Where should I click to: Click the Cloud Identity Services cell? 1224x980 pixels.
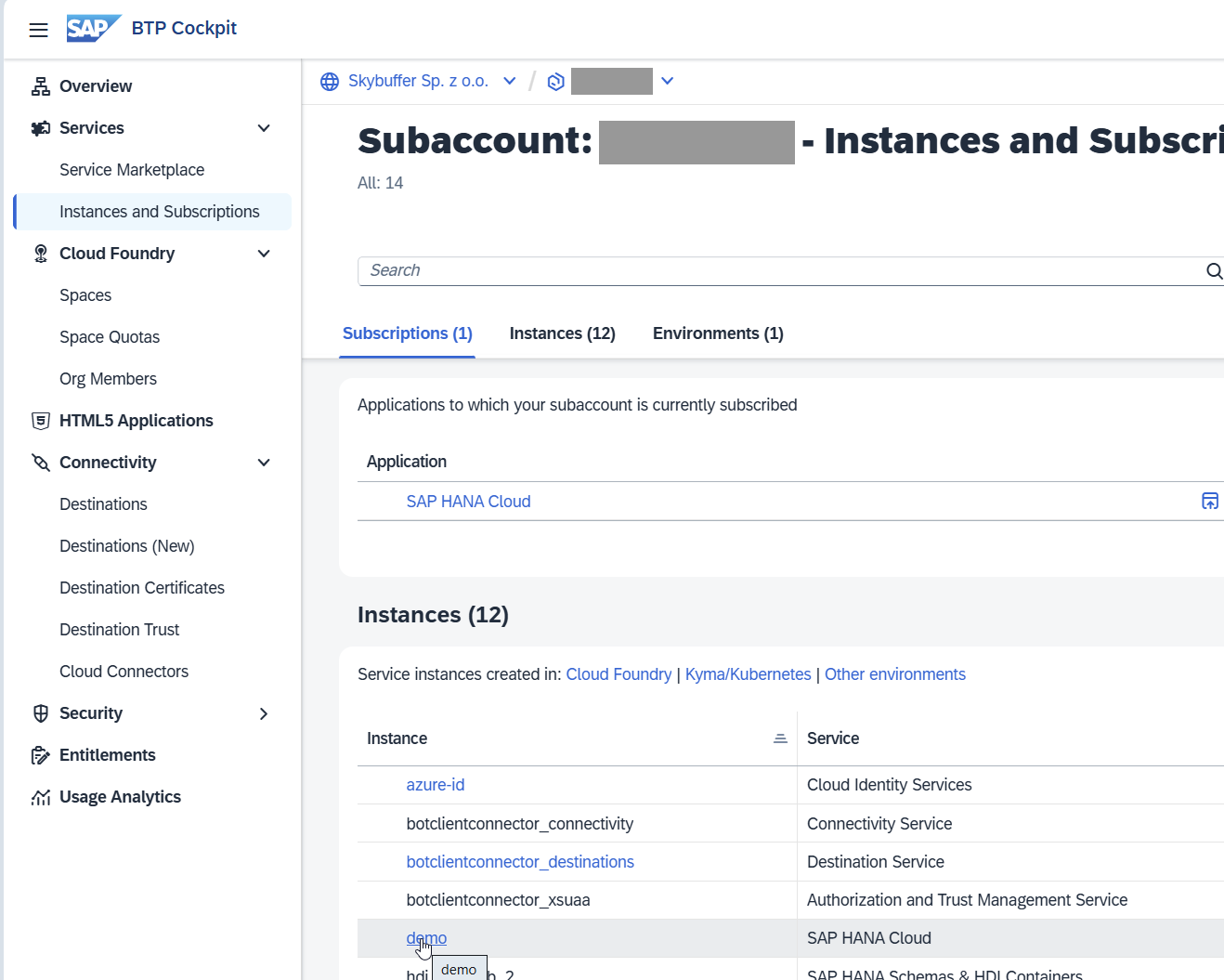tap(890, 785)
